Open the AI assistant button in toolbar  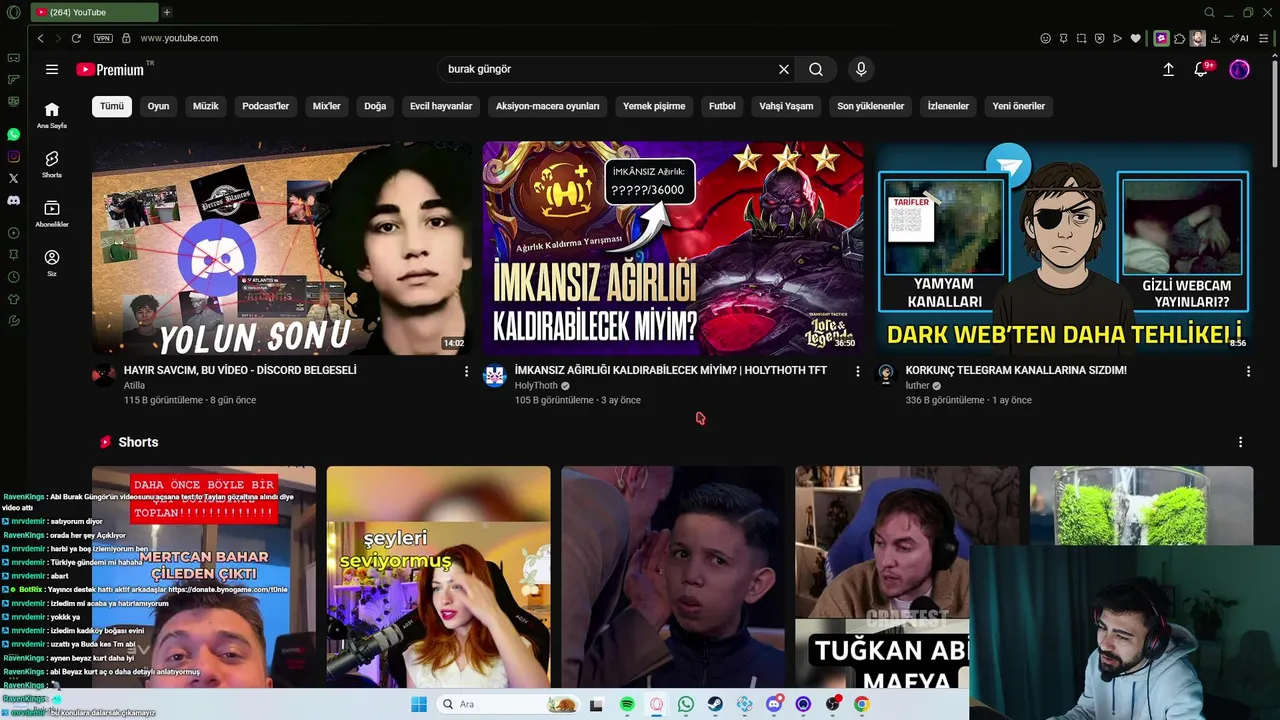(x=1240, y=38)
